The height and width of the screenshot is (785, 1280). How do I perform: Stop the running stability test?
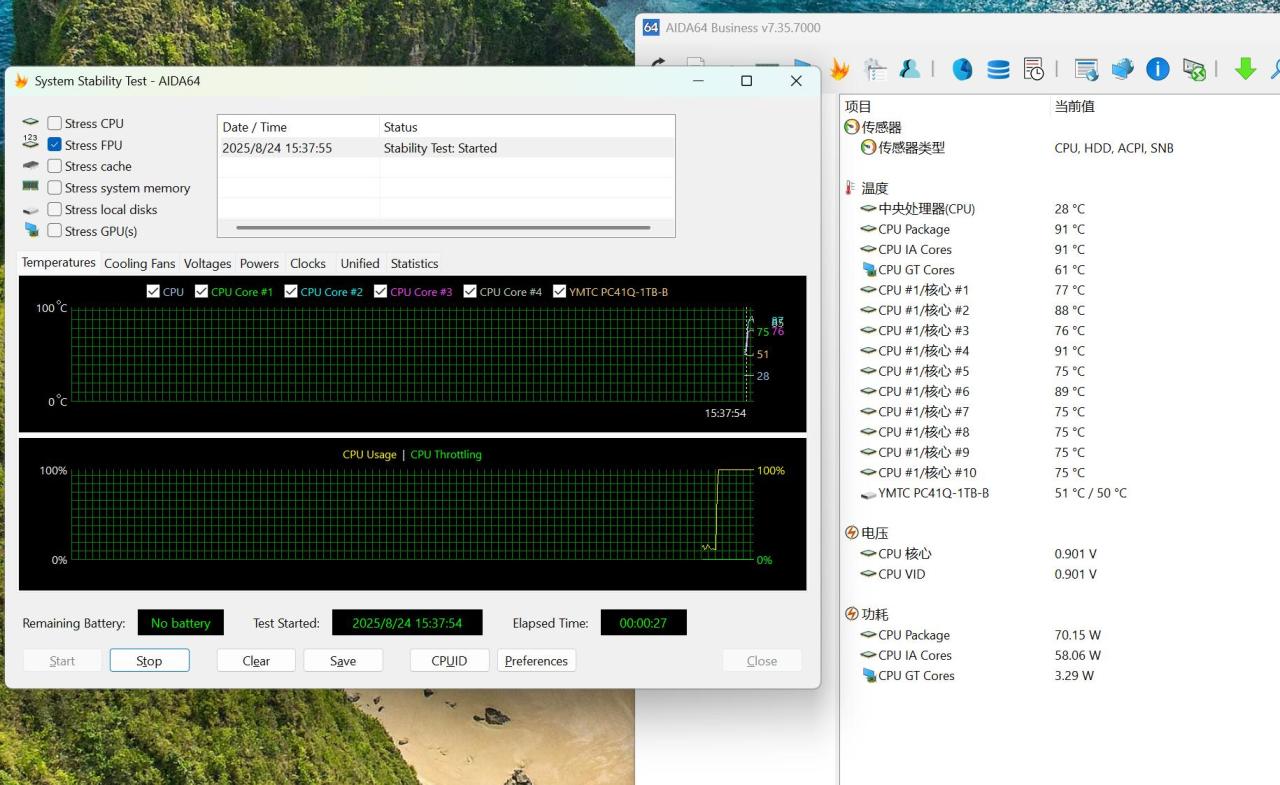149,661
